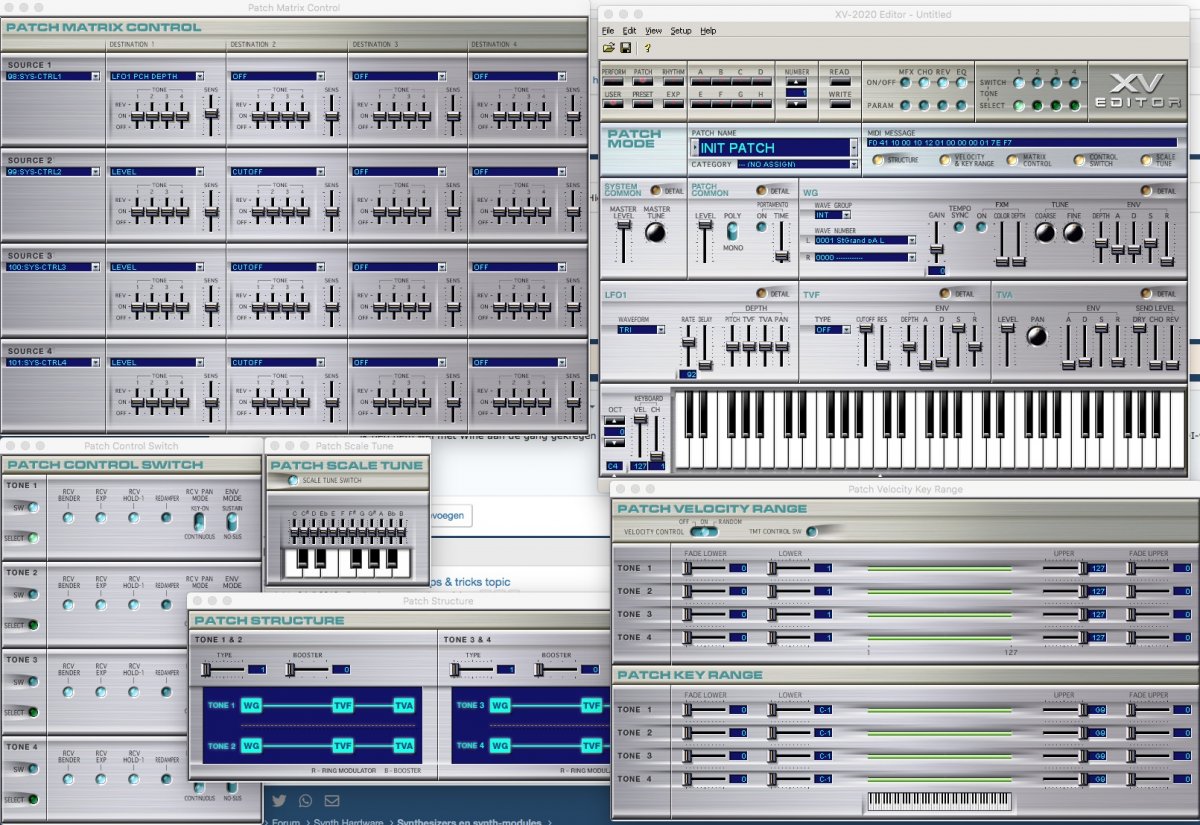Click the email envelope share icon
This screenshot has height=825, width=1200.
[x=331, y=800]
